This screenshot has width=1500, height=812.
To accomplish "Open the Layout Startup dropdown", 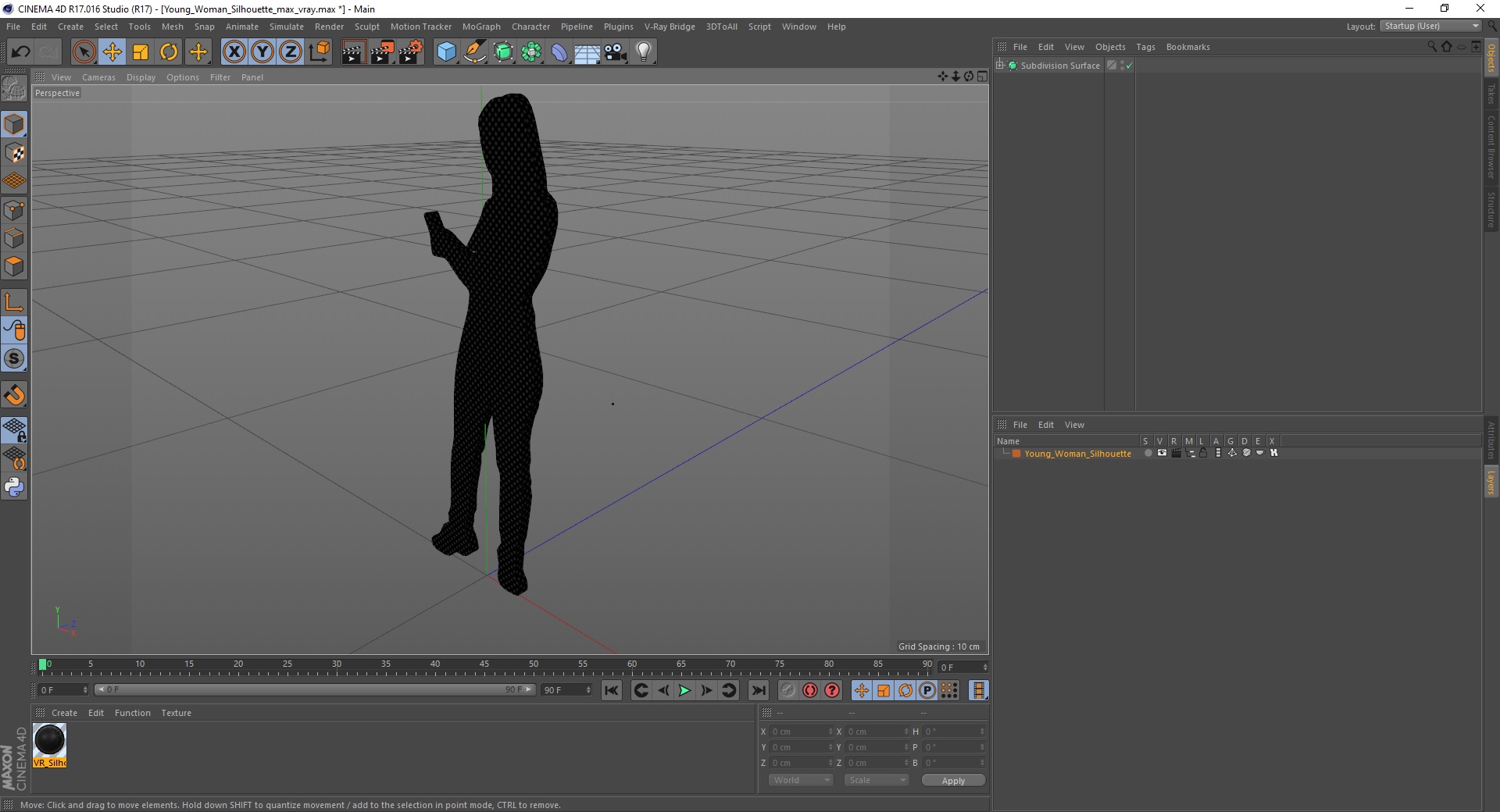I will 1431,26.
